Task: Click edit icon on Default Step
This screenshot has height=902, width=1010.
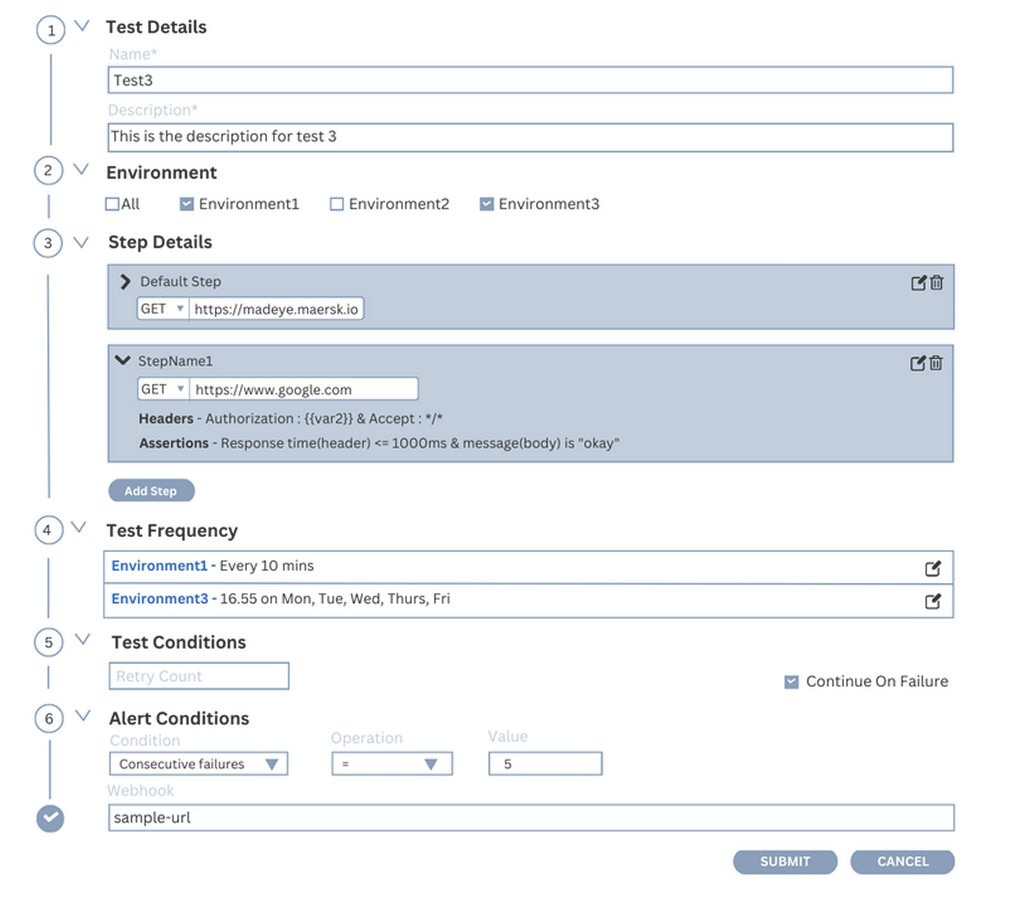Action: pos(918,283)
